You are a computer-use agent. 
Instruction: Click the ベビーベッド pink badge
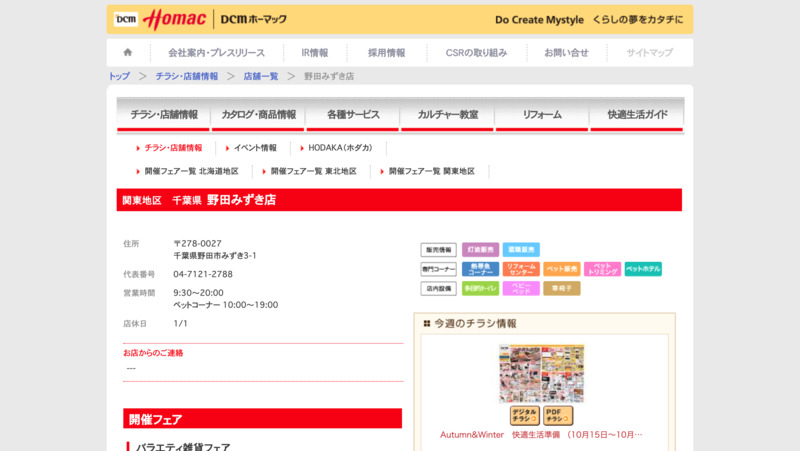tap(521, 288)
